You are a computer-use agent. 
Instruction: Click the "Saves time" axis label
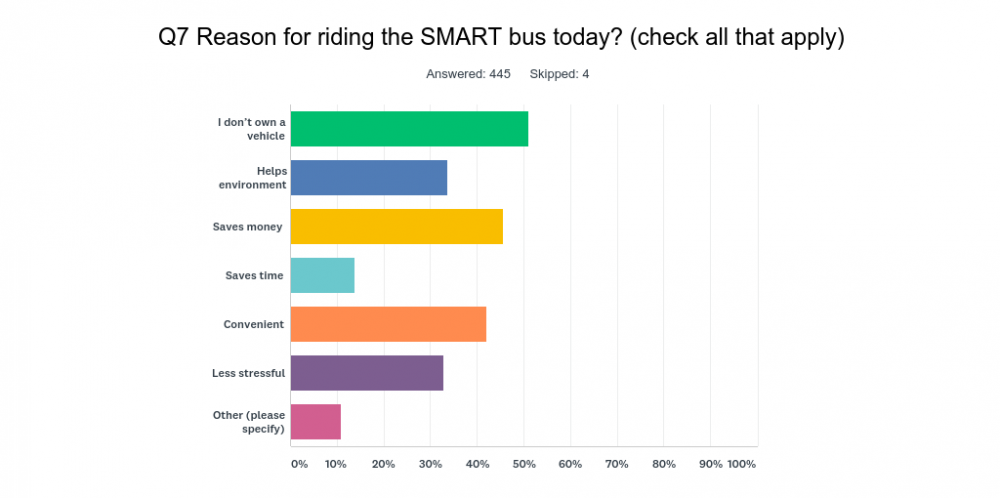(254, 276)
